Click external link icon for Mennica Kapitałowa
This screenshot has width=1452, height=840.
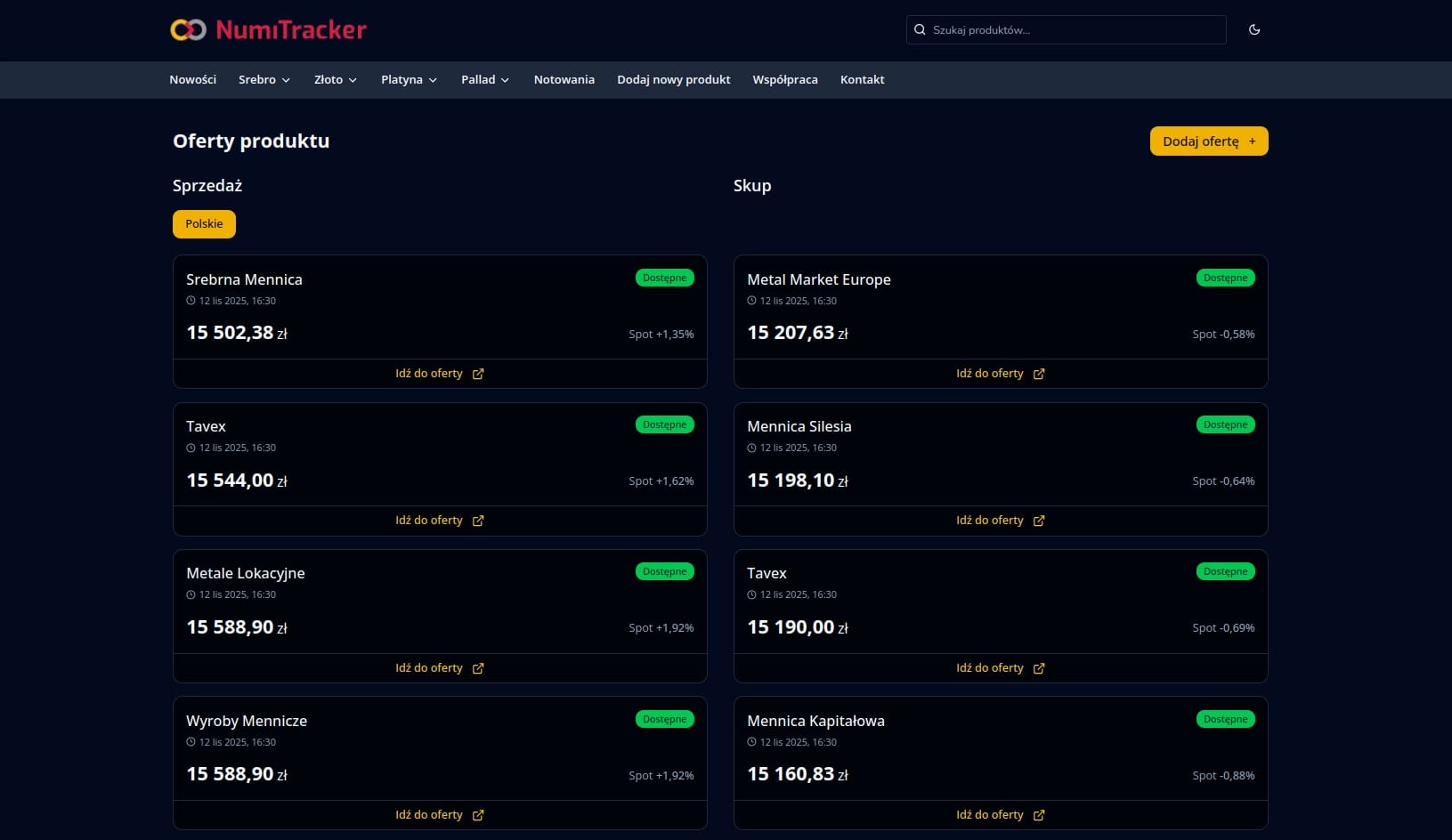[x=1039, y=815]
